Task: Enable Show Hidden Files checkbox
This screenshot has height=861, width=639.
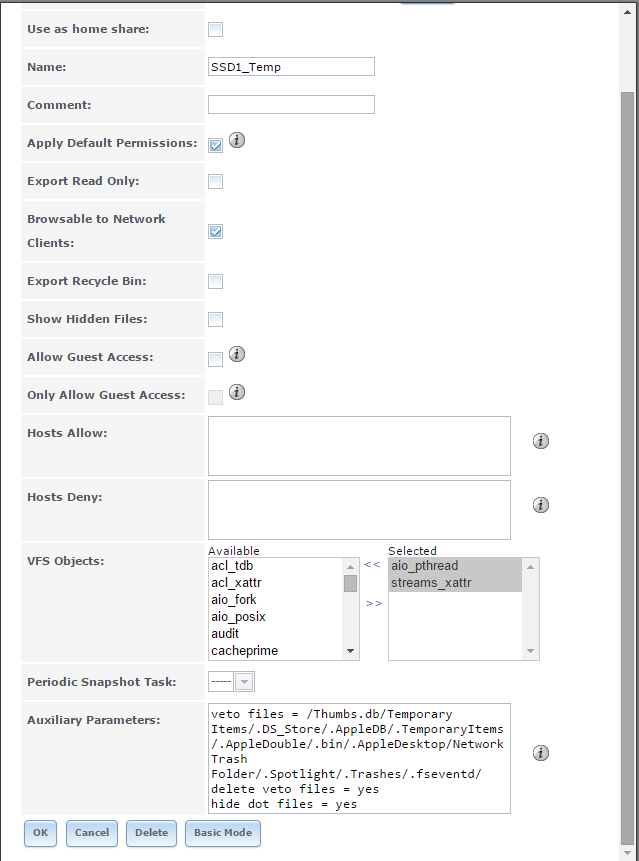Action: click(216, 320)
